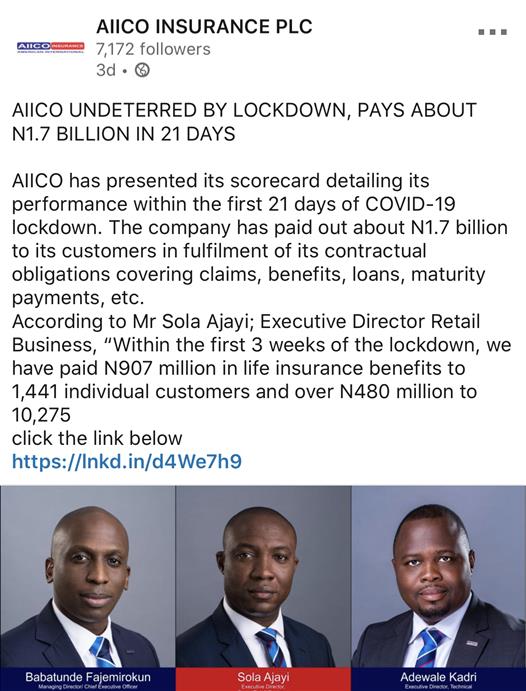This screenshot has height=691, width=526.
Task: Open Adewale Kadri's portrait photo
Action: 439,576
